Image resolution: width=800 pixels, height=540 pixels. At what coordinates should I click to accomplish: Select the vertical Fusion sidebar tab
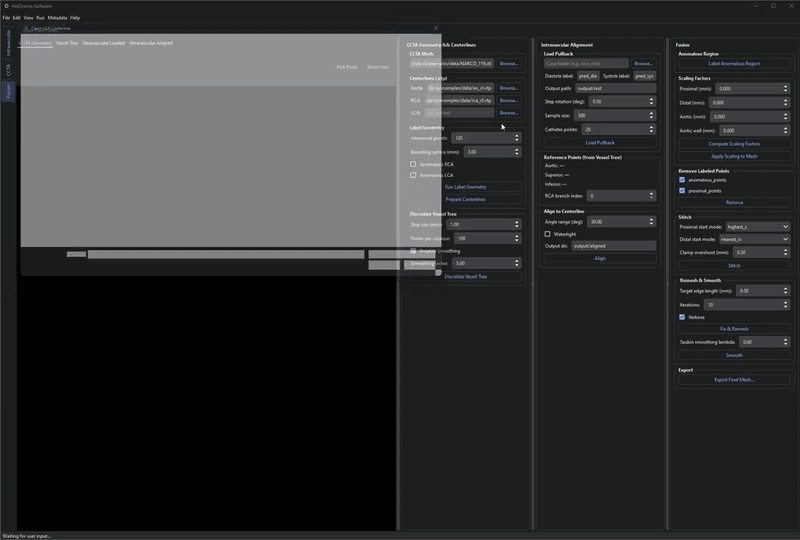click(8, 92)
